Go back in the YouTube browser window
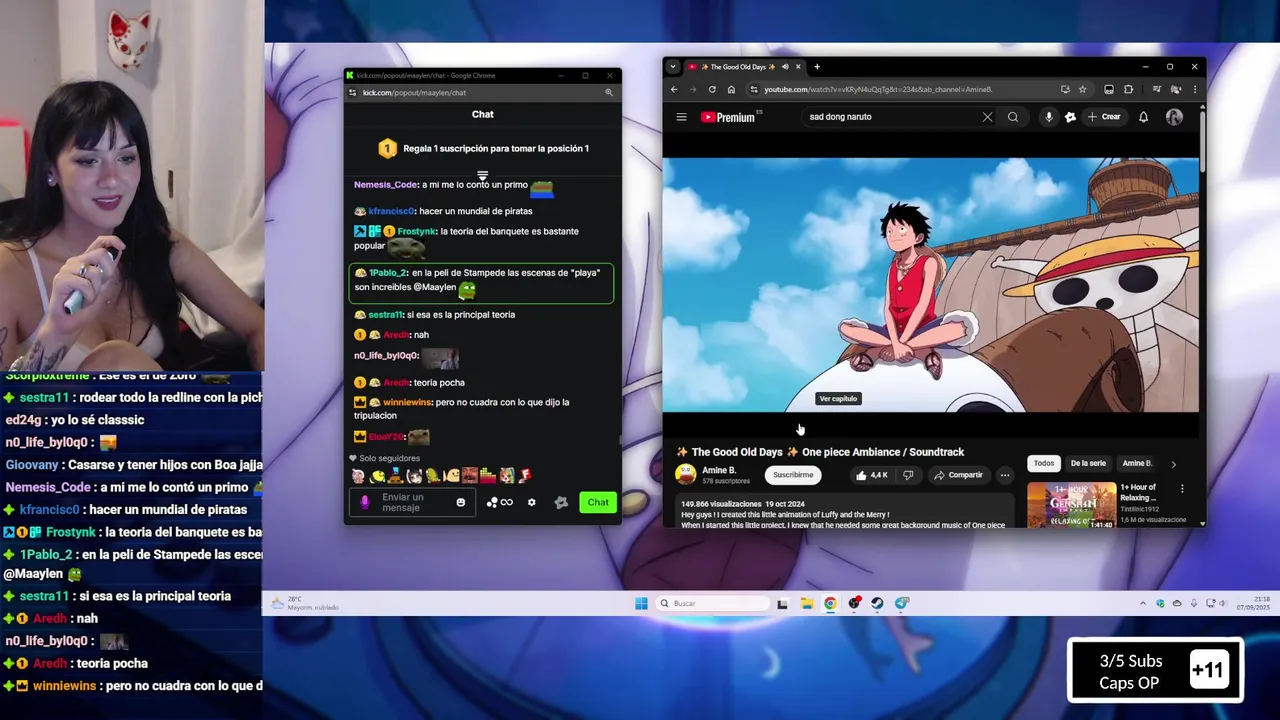1280x720 pixels. point(674,89)
